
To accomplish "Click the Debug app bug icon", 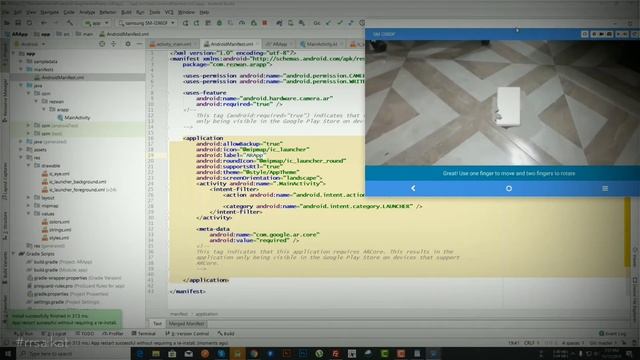I will point(219,23).
